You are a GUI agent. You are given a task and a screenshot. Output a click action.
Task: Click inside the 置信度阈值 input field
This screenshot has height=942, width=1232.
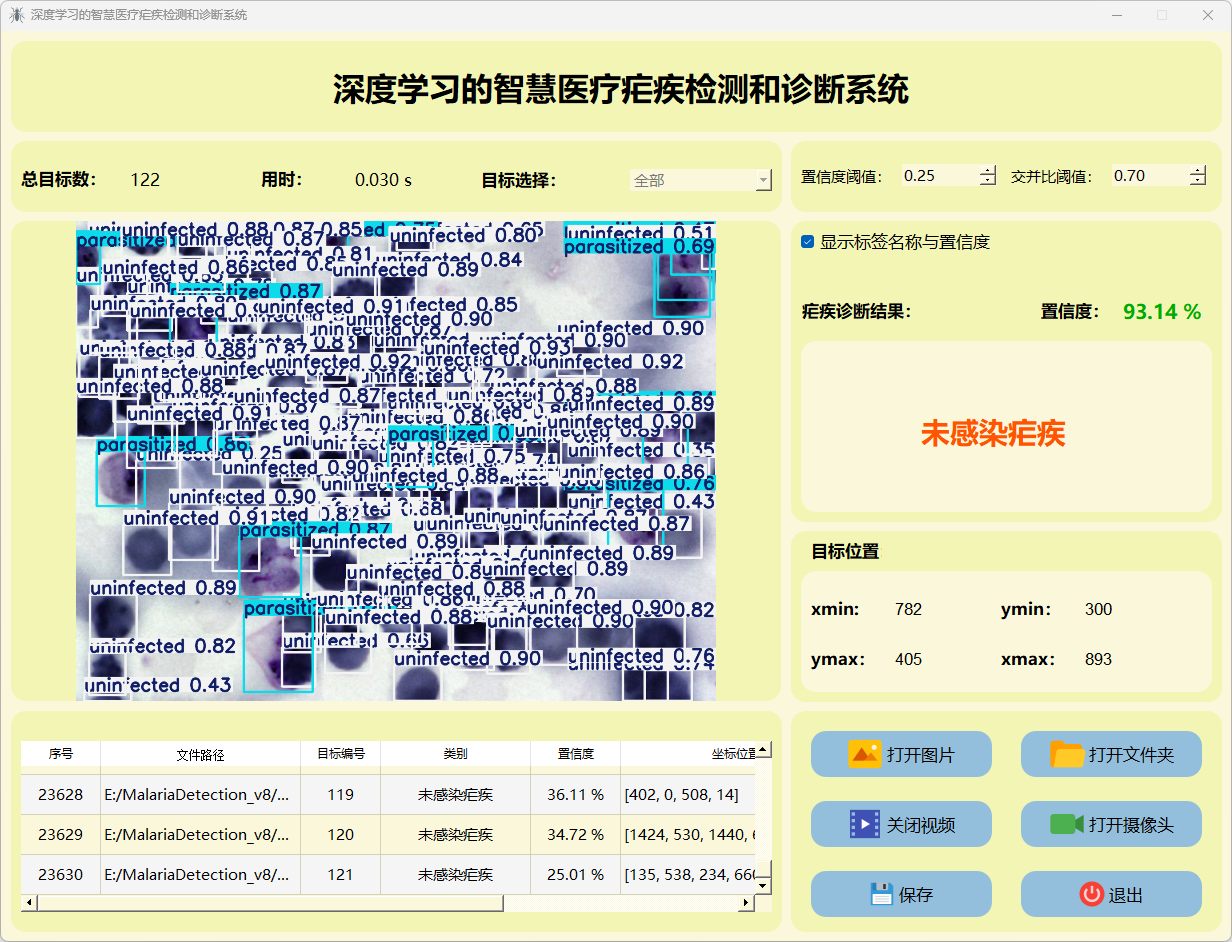(938, 176)
